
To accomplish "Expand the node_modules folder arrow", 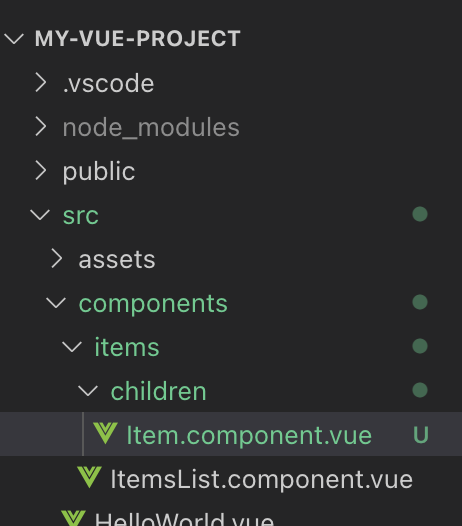I will (41, 127).
